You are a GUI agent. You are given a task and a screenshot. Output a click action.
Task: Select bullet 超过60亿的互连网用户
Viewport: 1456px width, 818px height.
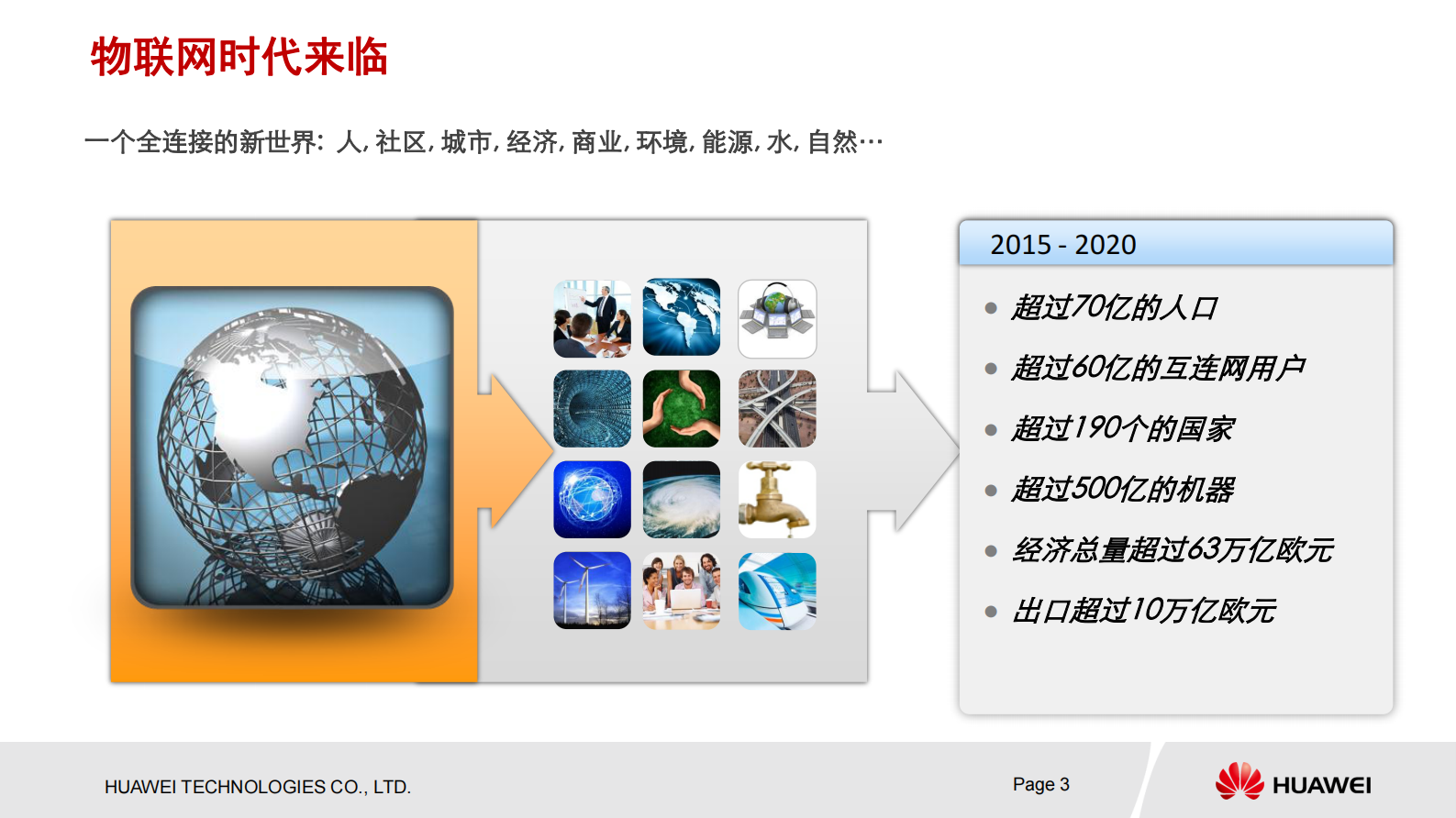point(1158,369)
